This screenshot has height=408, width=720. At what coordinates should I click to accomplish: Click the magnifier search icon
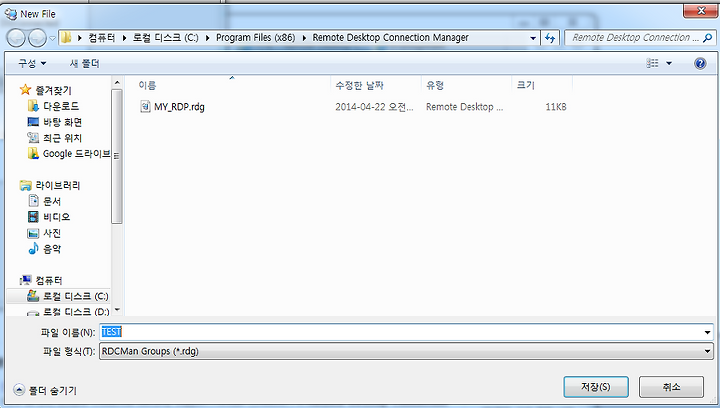pyautogui.click(x=708, y=38)
